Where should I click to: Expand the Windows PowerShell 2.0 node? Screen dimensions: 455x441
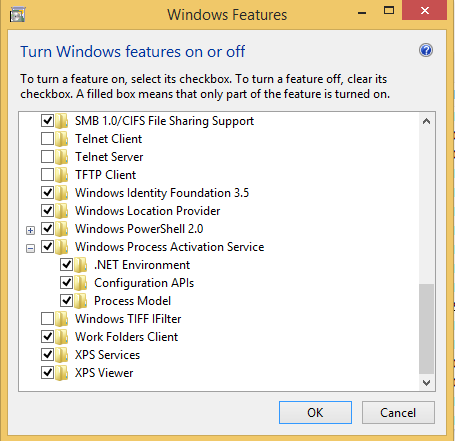click(x=30, y=230)
